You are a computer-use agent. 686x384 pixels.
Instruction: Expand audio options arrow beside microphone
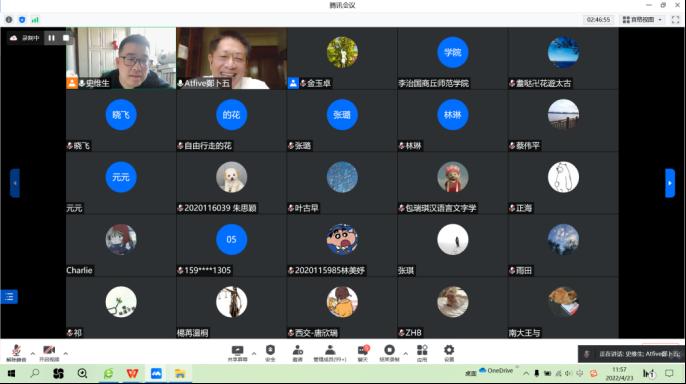[32, 353]
